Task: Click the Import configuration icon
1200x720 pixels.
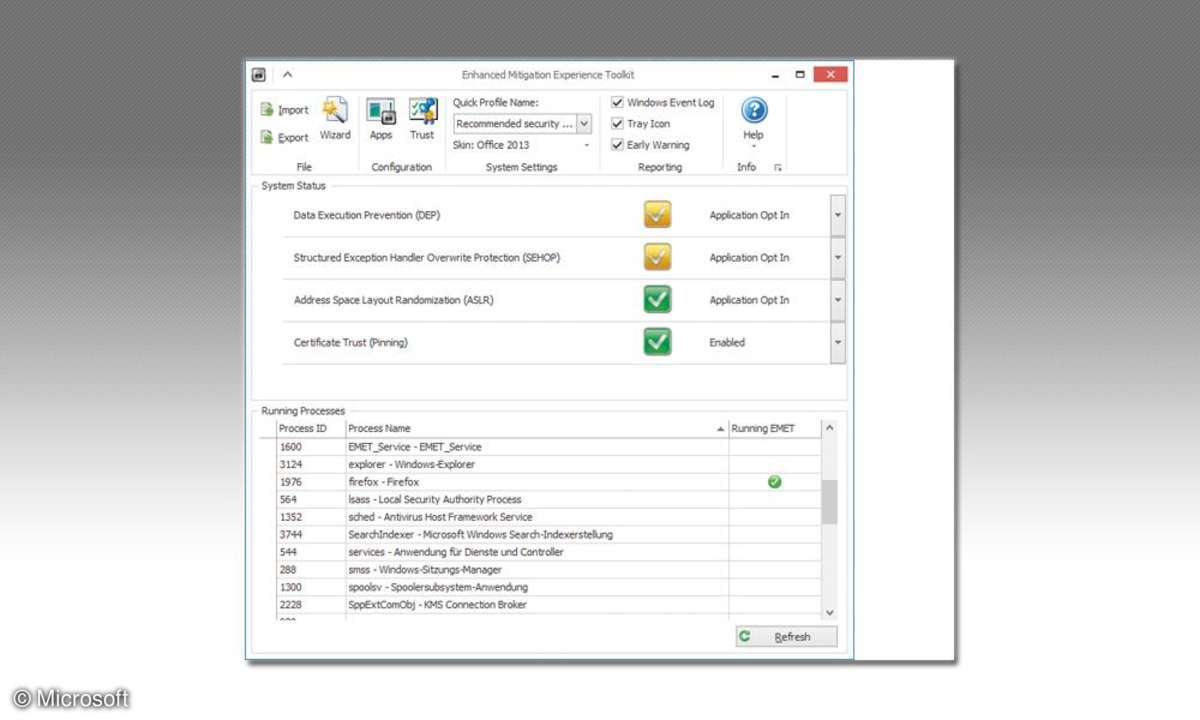Action: (267, 110)
